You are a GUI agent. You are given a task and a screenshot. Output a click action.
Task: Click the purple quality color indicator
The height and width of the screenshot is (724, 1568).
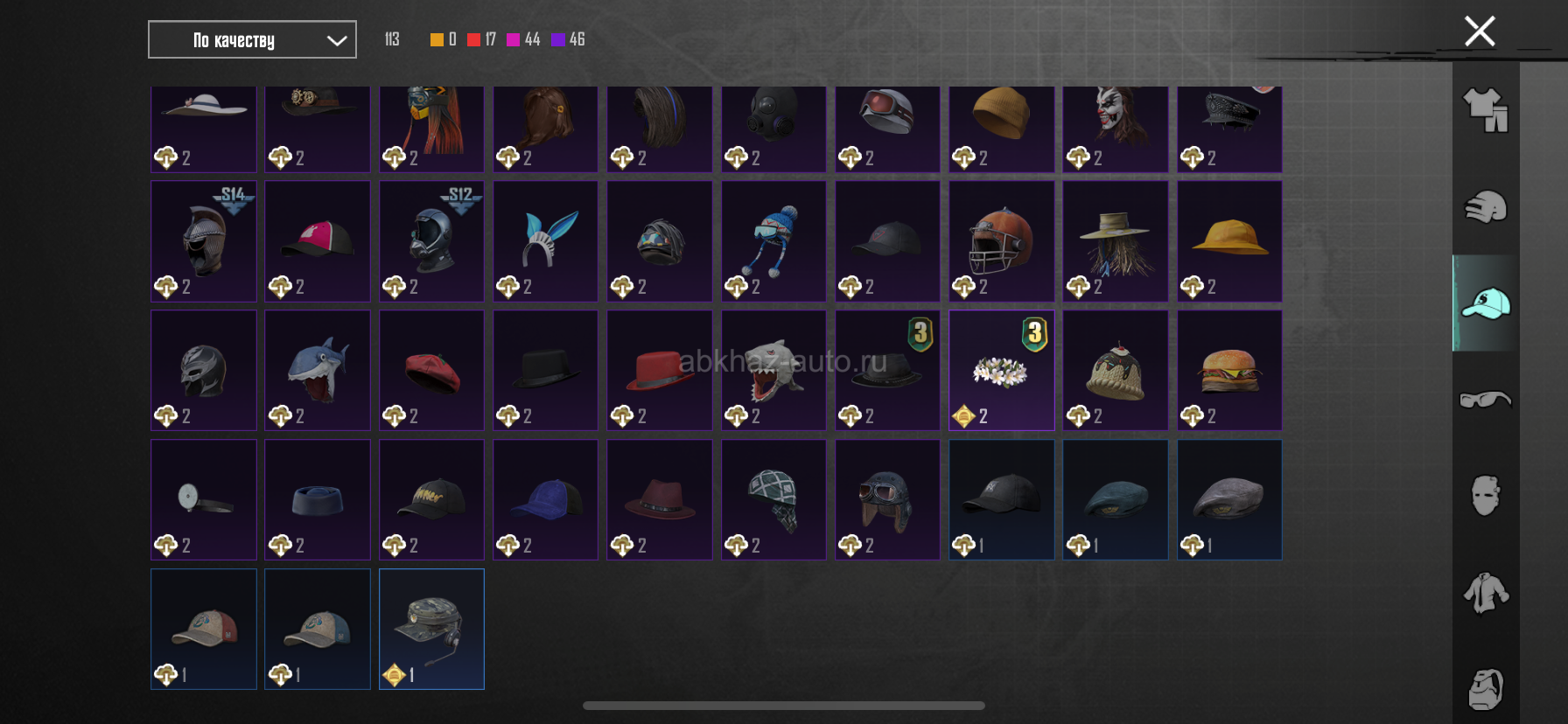click(x=557, y=39)
